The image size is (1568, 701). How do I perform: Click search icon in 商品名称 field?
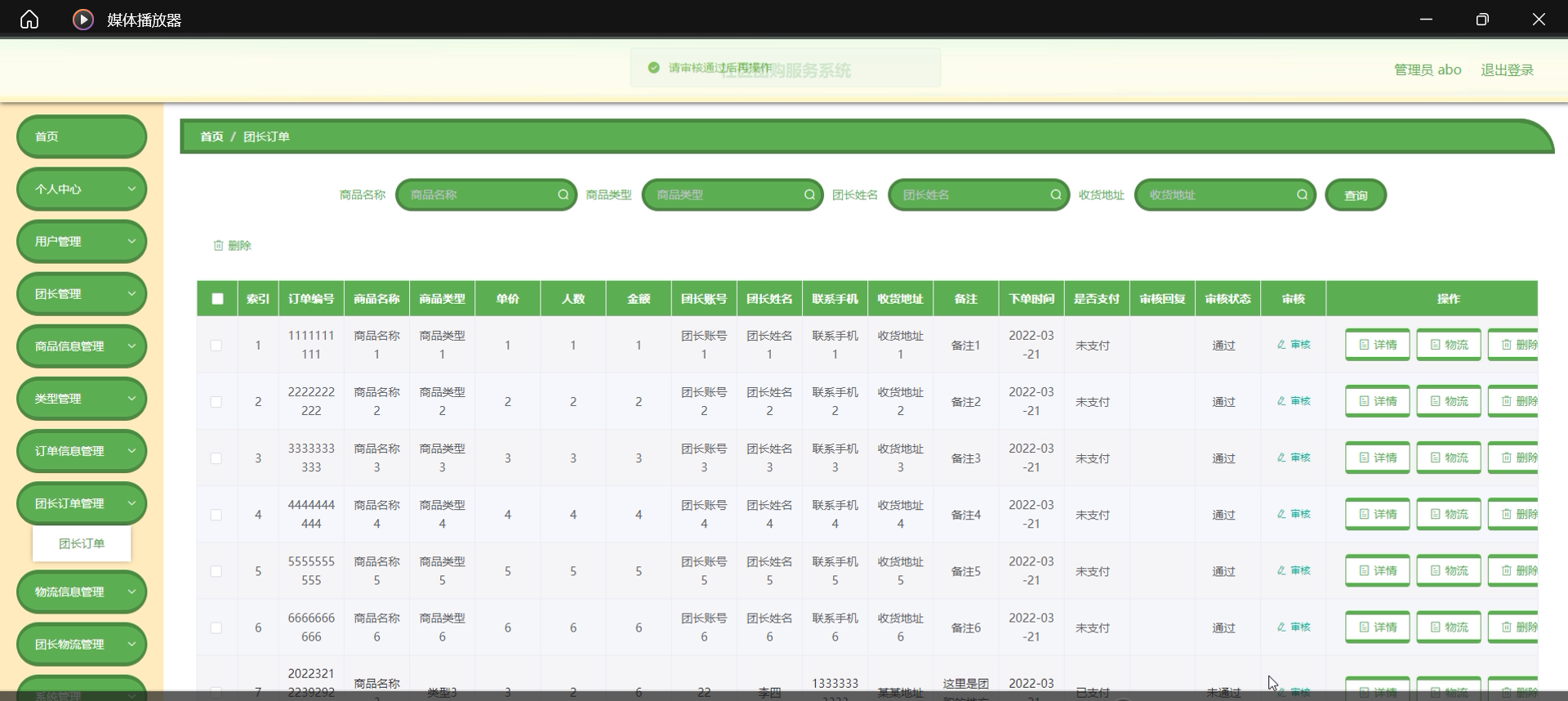tap(563, 194)
